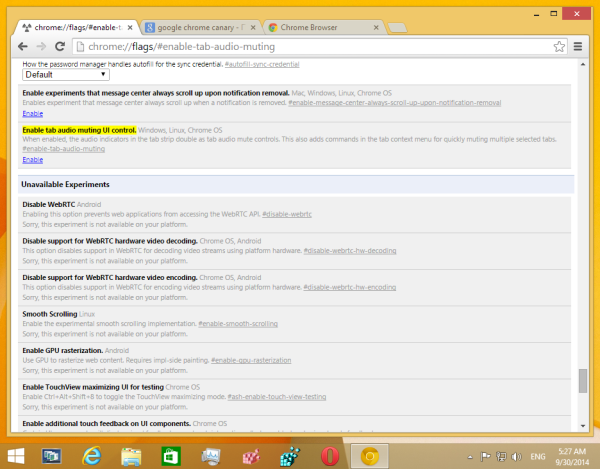Viewport: 600px width, 469px height.
Task: Click the Enable GPU rasterization title
Action: click(63, 350)
